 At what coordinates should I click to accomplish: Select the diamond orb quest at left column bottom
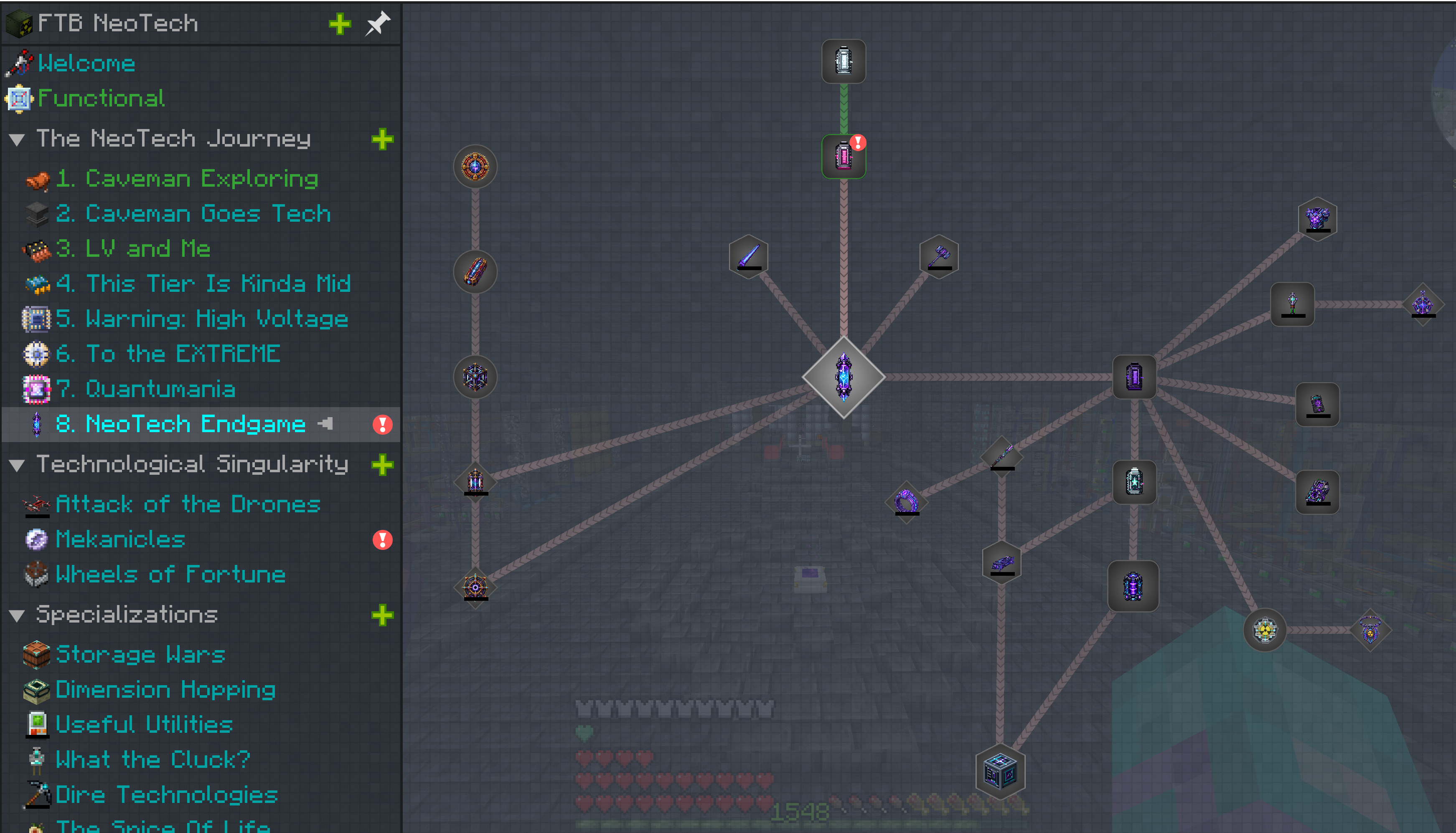coord(475,587)
